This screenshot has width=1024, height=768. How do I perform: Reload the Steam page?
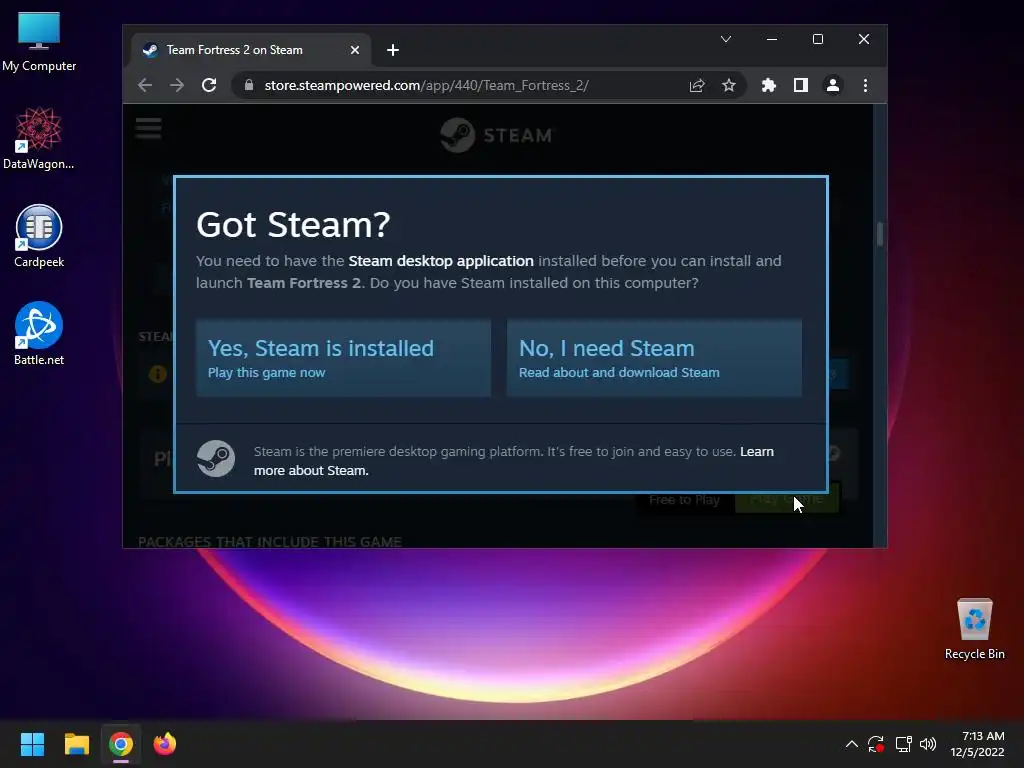tap(209, 85)
